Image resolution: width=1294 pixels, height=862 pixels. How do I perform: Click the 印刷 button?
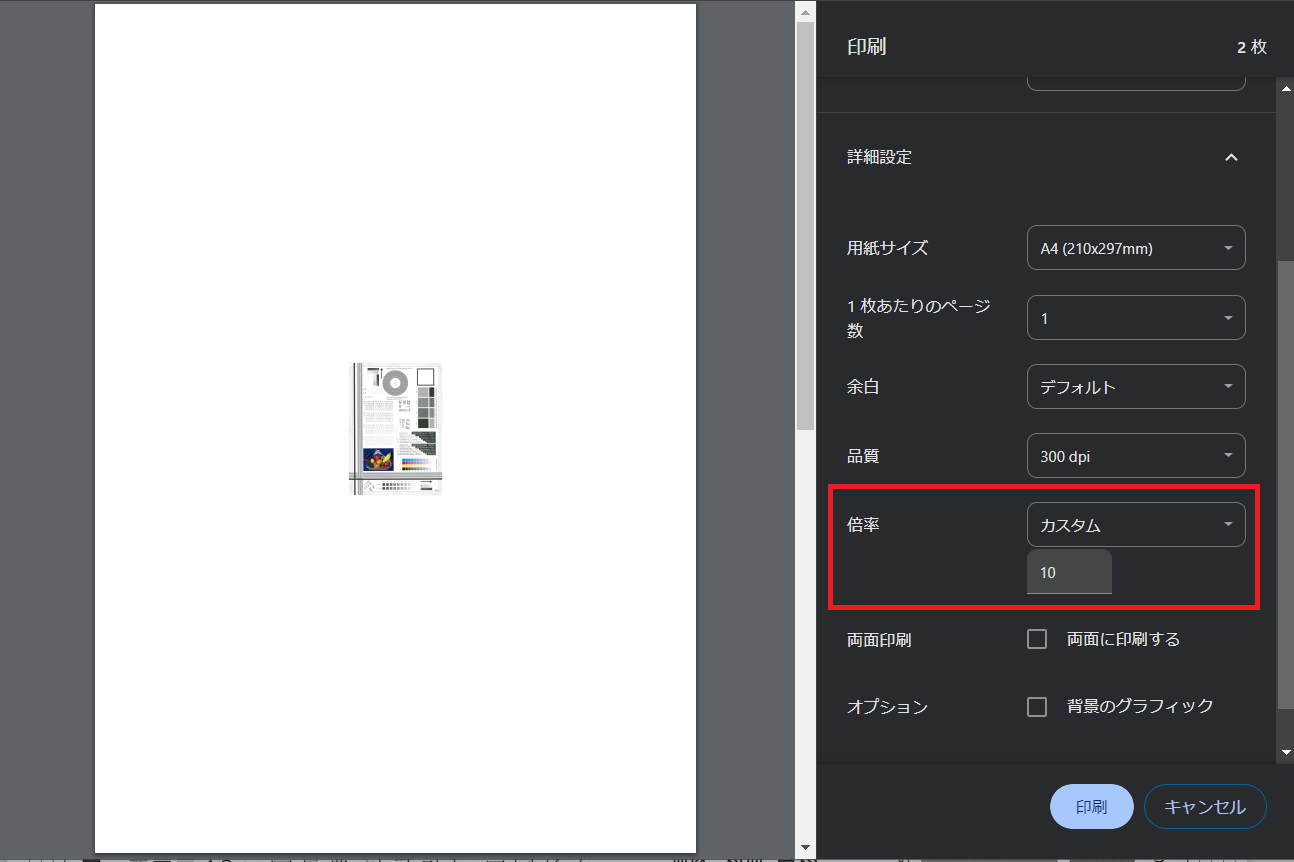1091,807
